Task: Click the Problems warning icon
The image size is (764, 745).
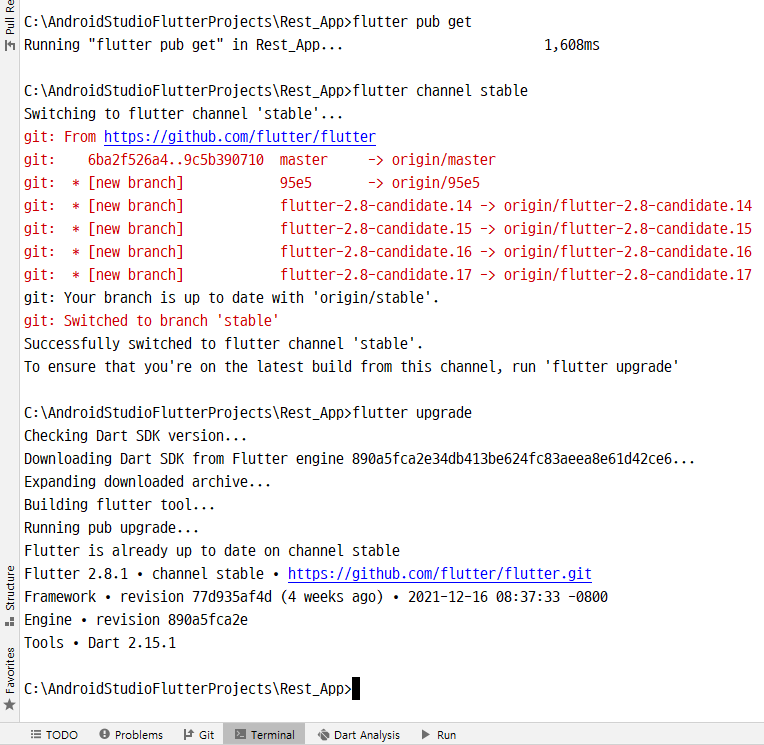Action: 104,734
